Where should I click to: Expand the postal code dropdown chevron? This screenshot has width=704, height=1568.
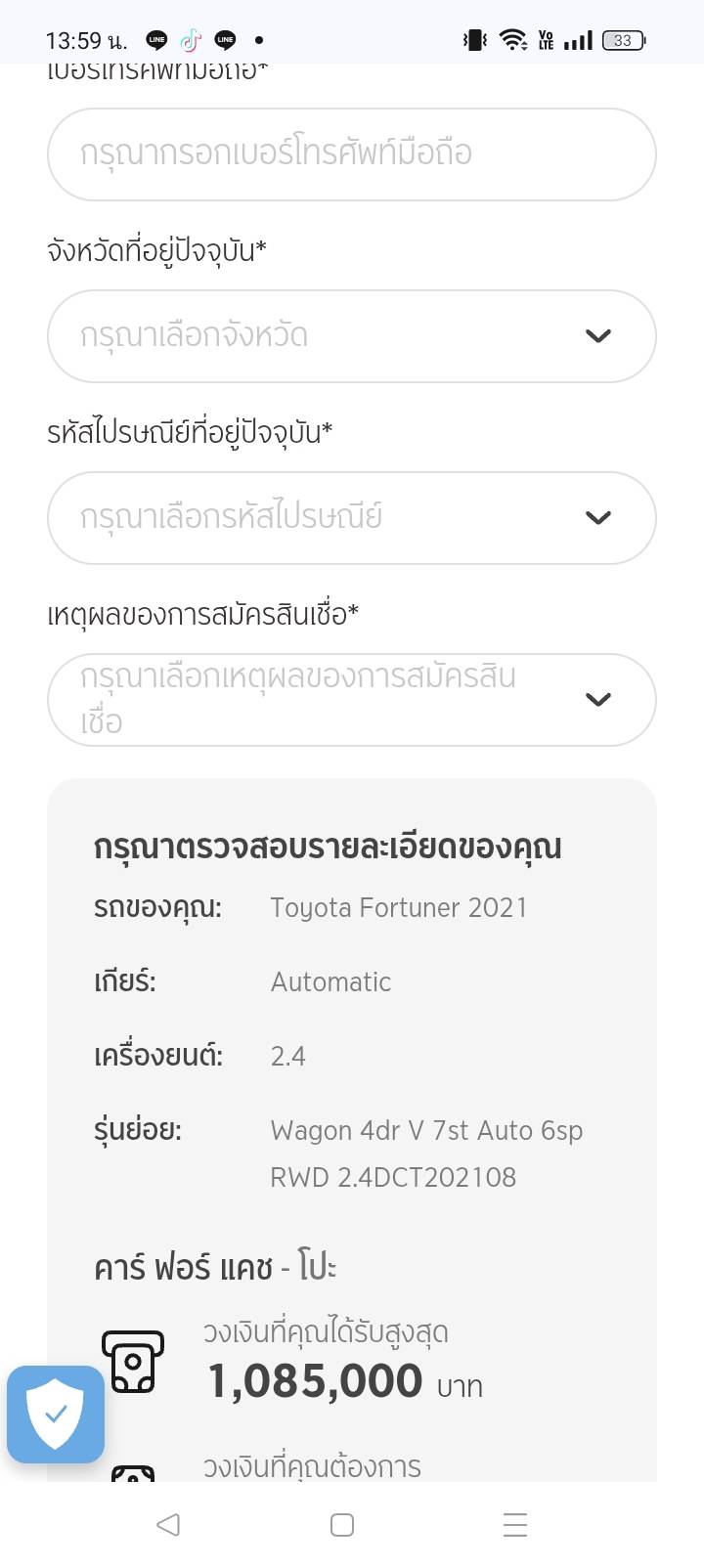tap(597, 518)
